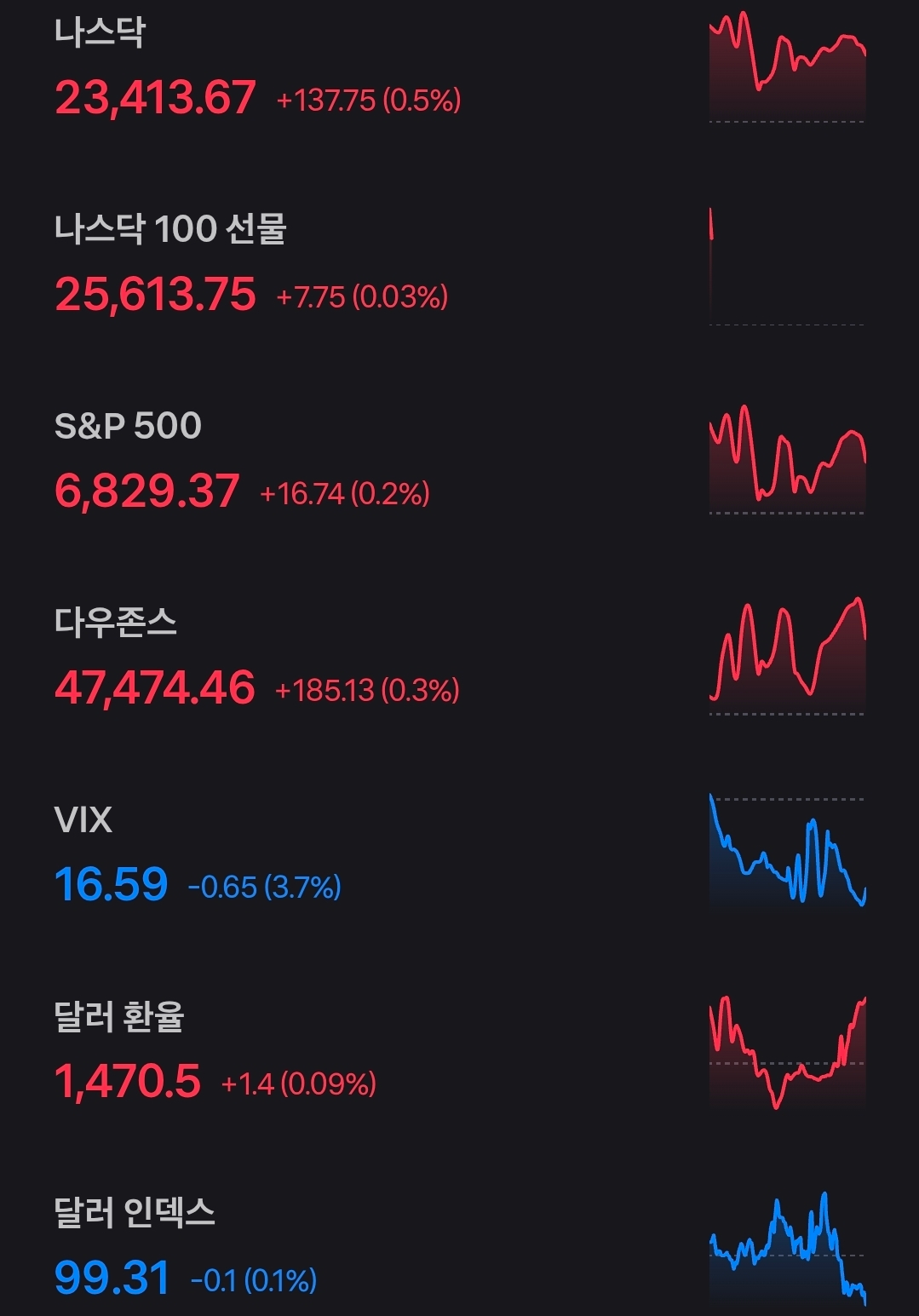This screenshot has width=919, height=1316.
Task: View the S&P 500 sparkline chart
Action: pyautogui.click(x=787, y=460)
